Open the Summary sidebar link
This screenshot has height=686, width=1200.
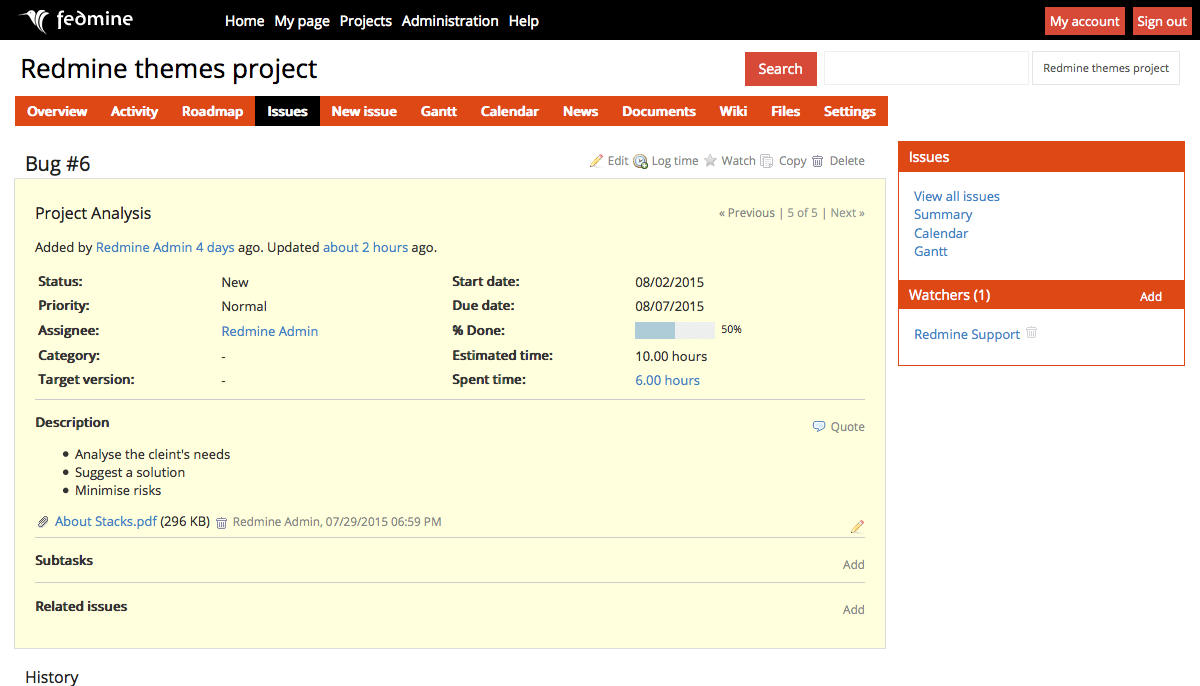point(943,214)
